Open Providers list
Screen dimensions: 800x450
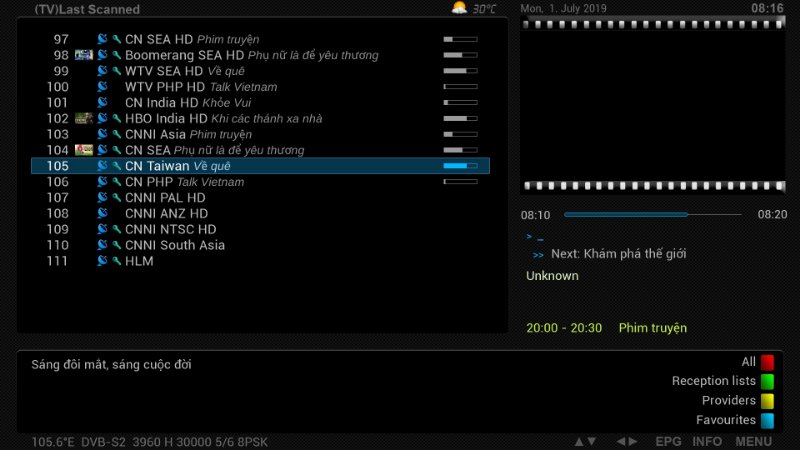[729, 401]
